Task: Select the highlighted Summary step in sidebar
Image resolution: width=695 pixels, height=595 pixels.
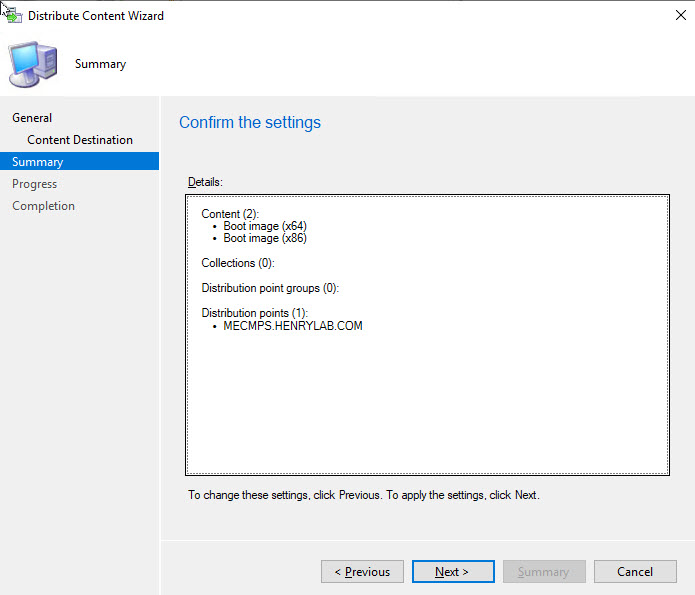Action: pyautogui.click(x=38, y=162)
